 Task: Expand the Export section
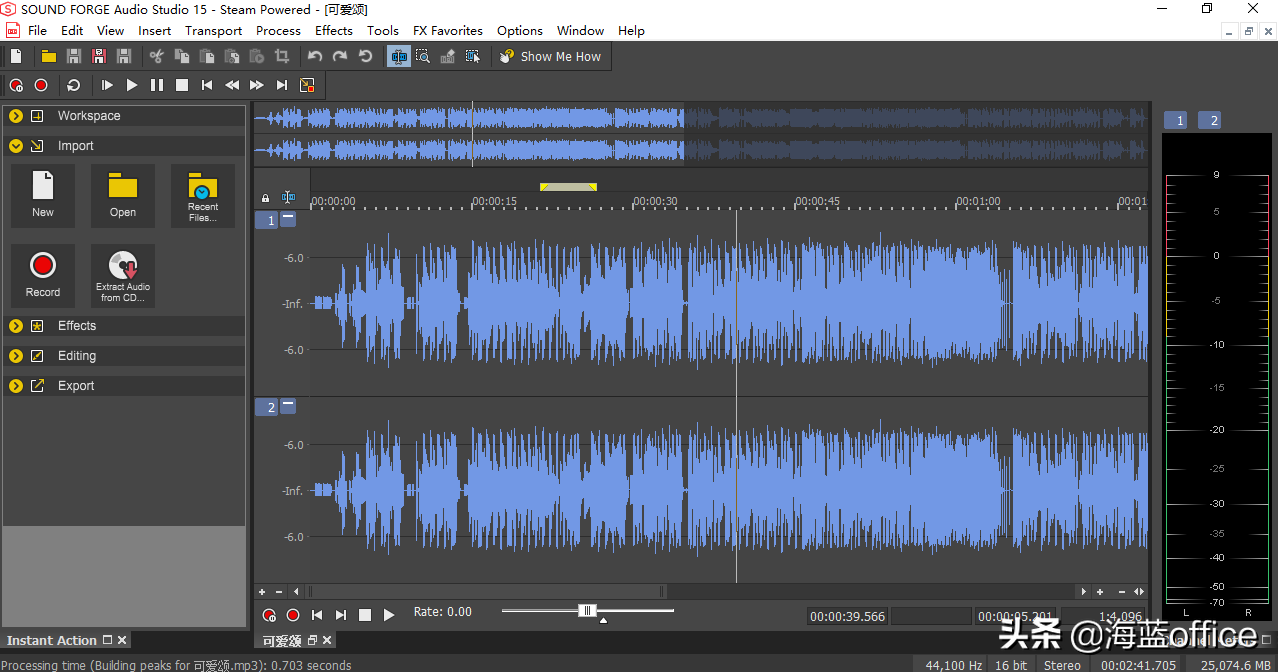point(16,386)
